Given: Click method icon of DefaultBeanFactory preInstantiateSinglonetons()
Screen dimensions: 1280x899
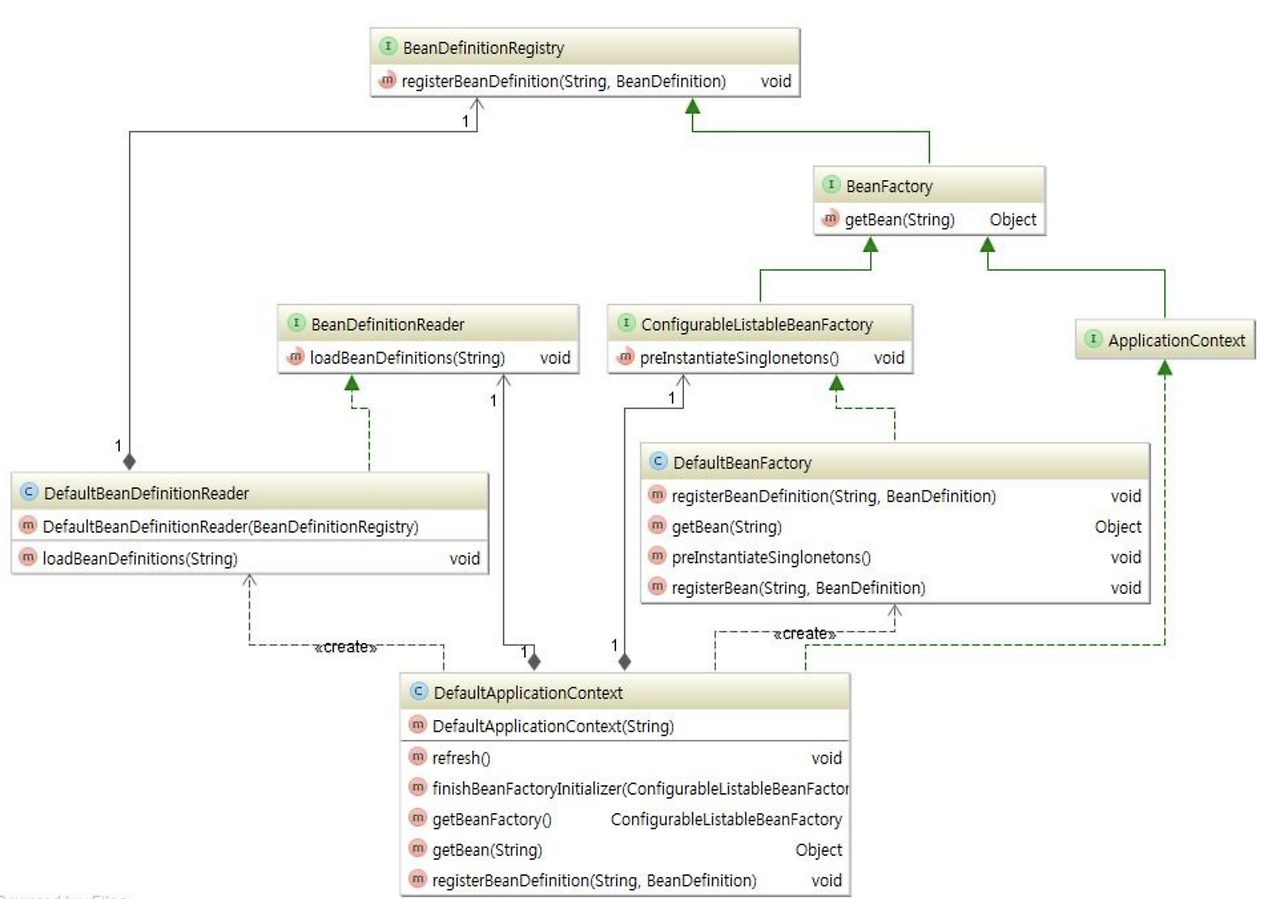Looking at the screenshot, I should (x=657, y=557).
